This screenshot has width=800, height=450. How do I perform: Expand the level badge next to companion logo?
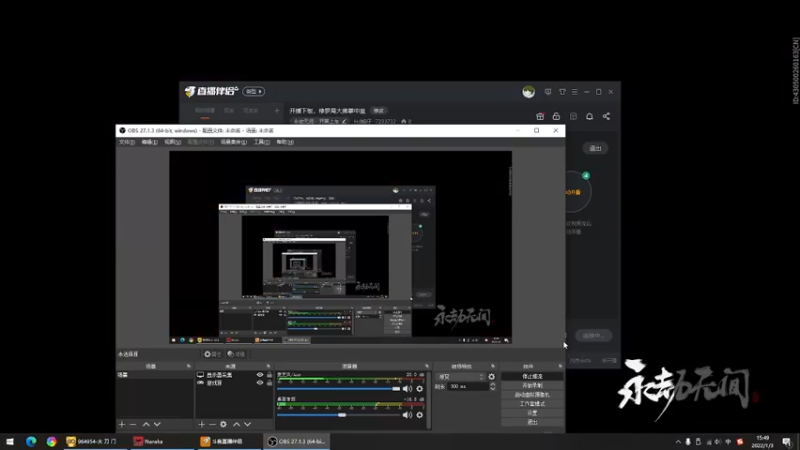click(254, 91)
